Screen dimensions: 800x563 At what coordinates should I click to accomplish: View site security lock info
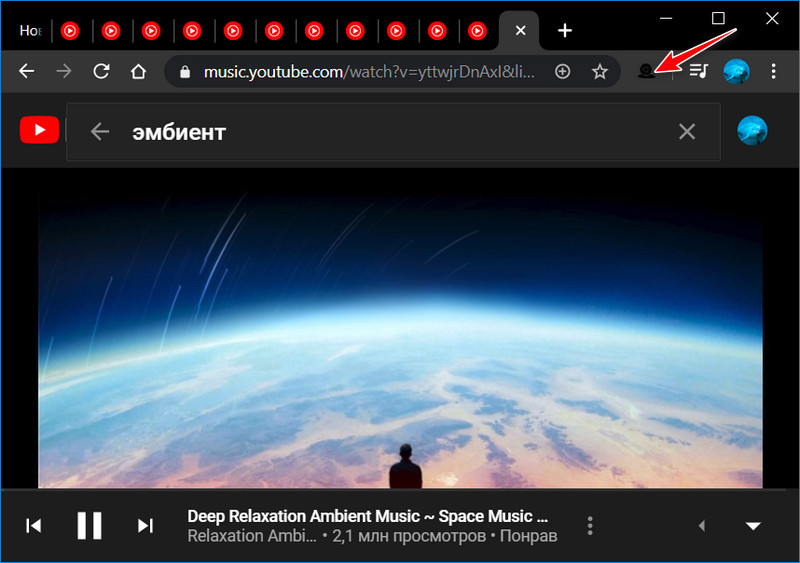coord(185,72)
